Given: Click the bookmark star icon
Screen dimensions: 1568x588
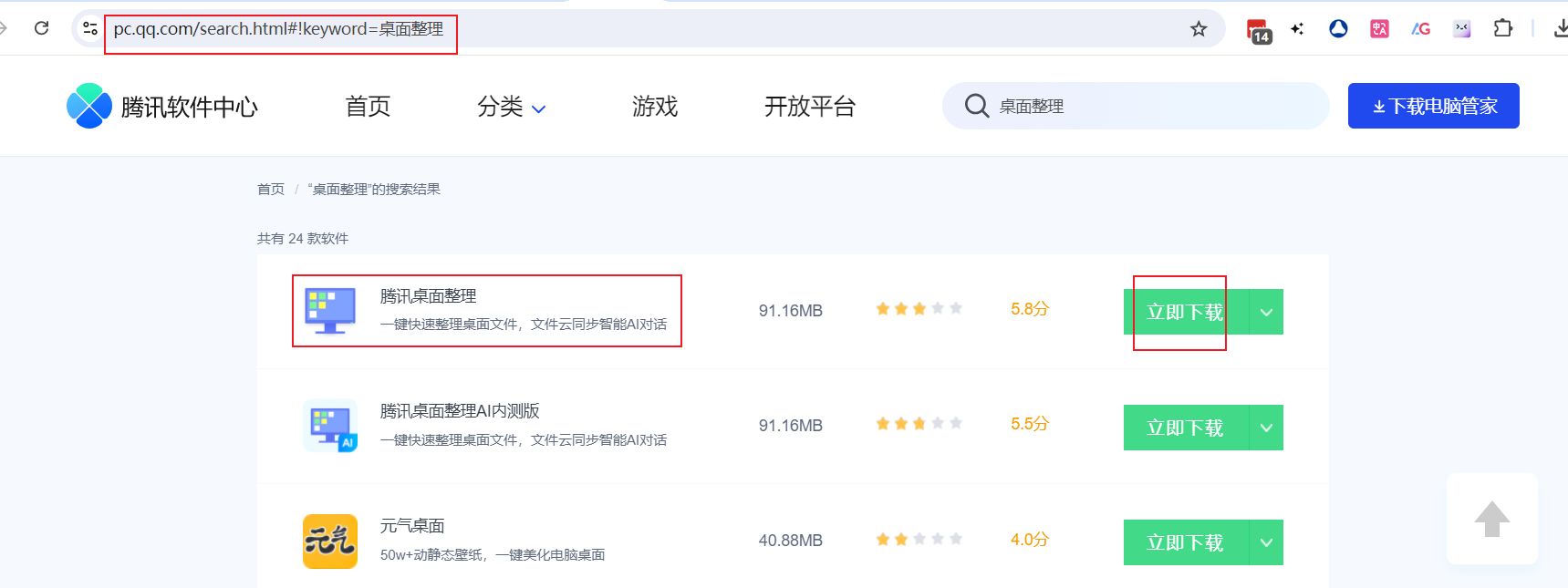Looking at the screenshot, I should pos(1199,29).
